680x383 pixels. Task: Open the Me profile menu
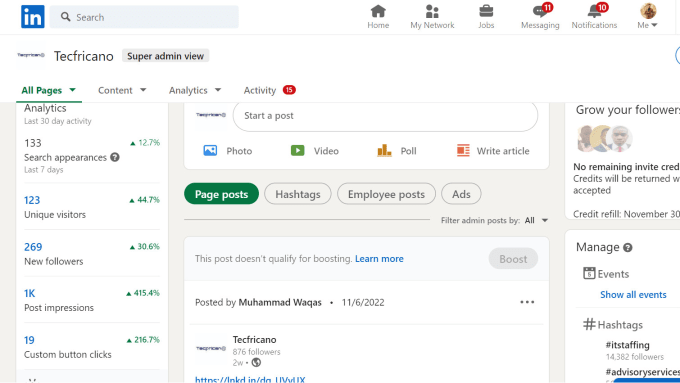coord(647,17)
